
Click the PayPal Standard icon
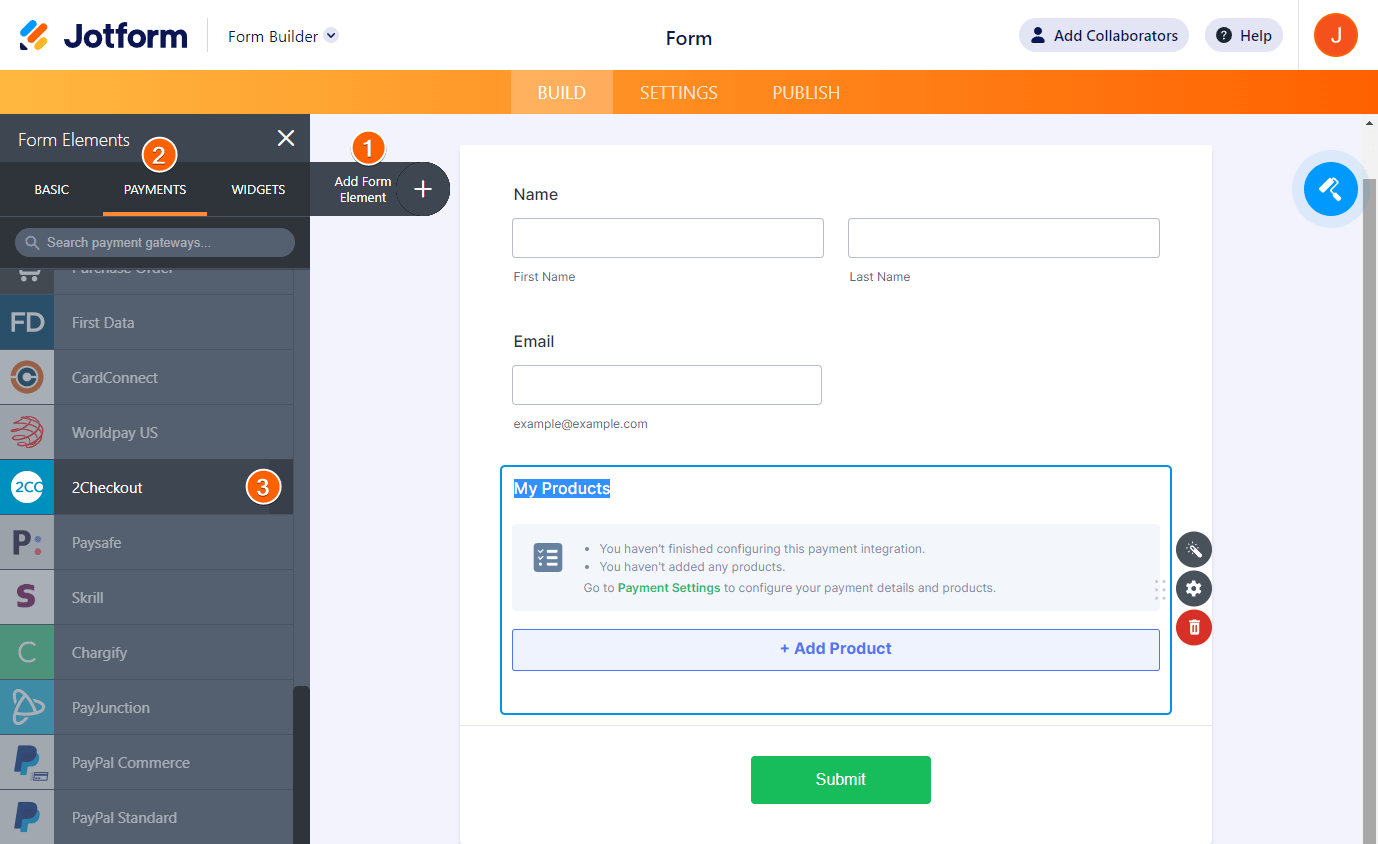coord(27,818)
